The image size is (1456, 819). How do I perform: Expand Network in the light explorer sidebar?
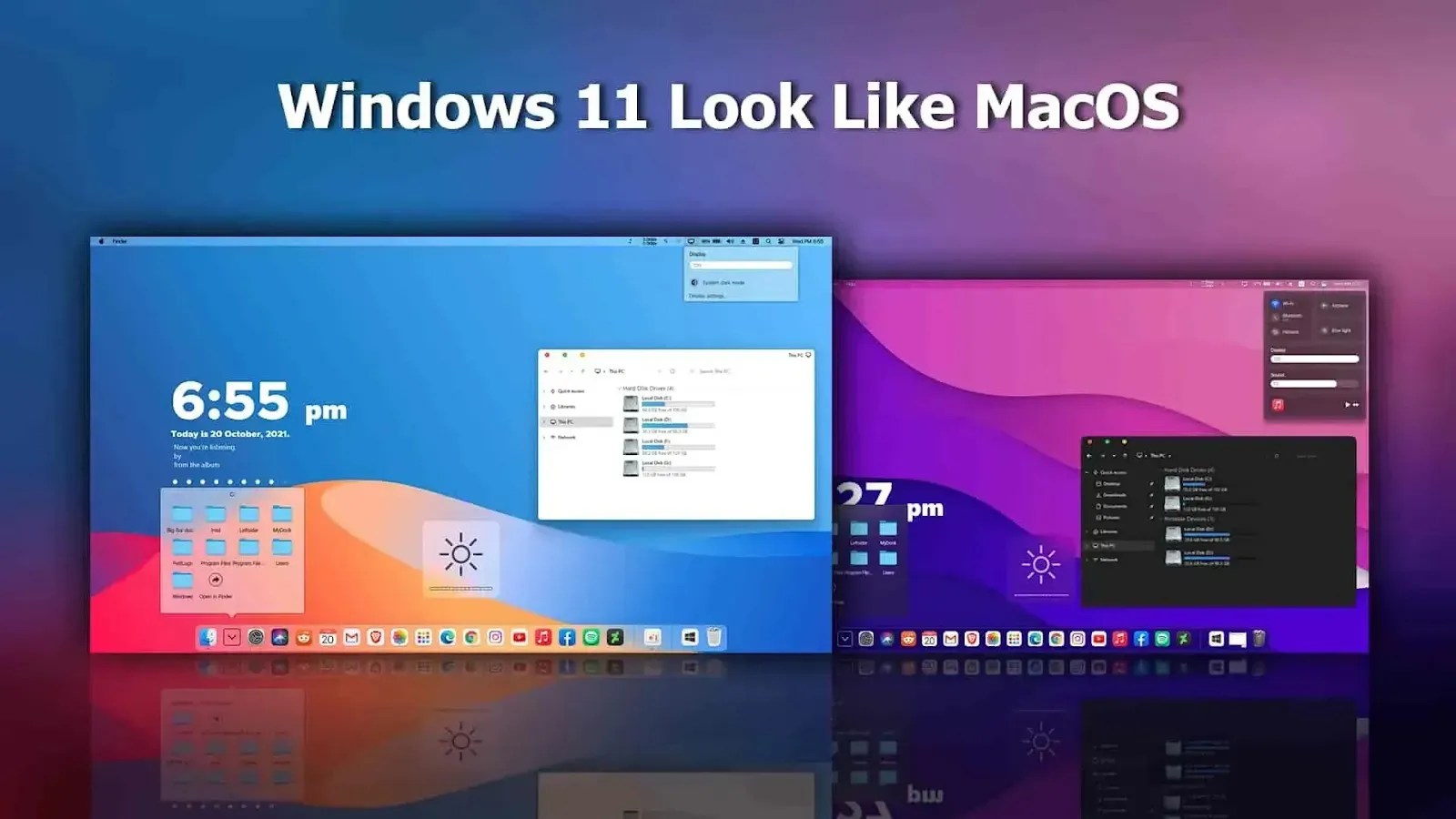coord(545,438)
